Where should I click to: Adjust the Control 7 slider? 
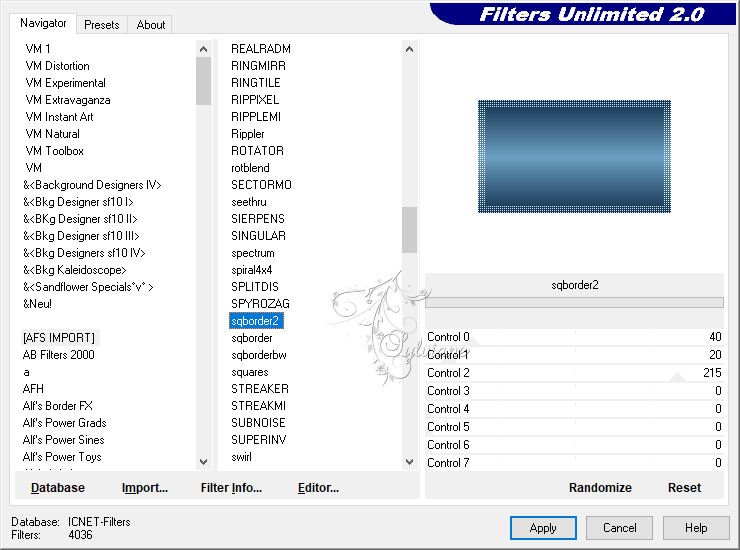(x=574, y=463)
